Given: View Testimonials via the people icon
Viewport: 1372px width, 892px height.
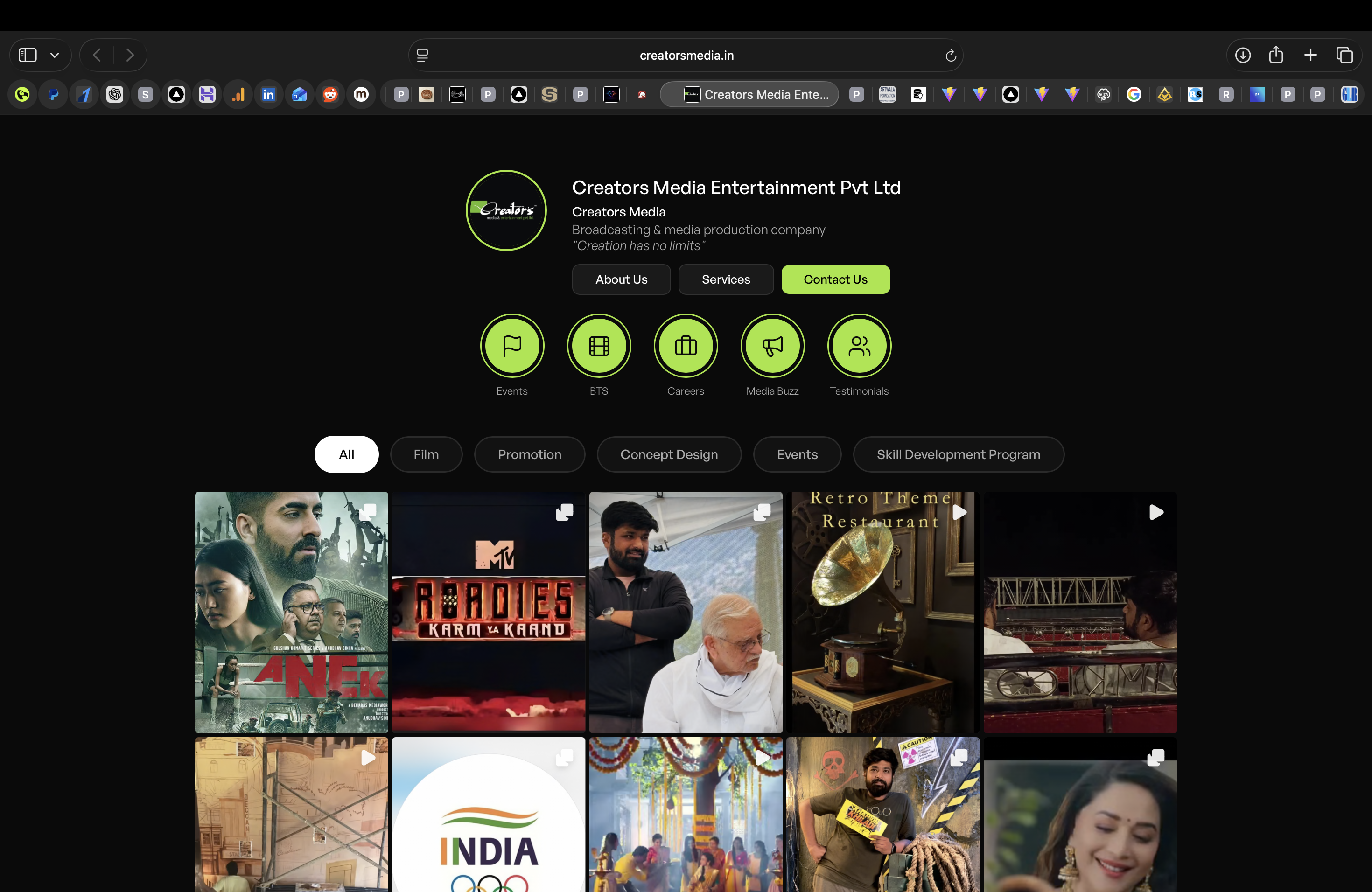Looking at the screenshot, I should (x=858, y=346).
